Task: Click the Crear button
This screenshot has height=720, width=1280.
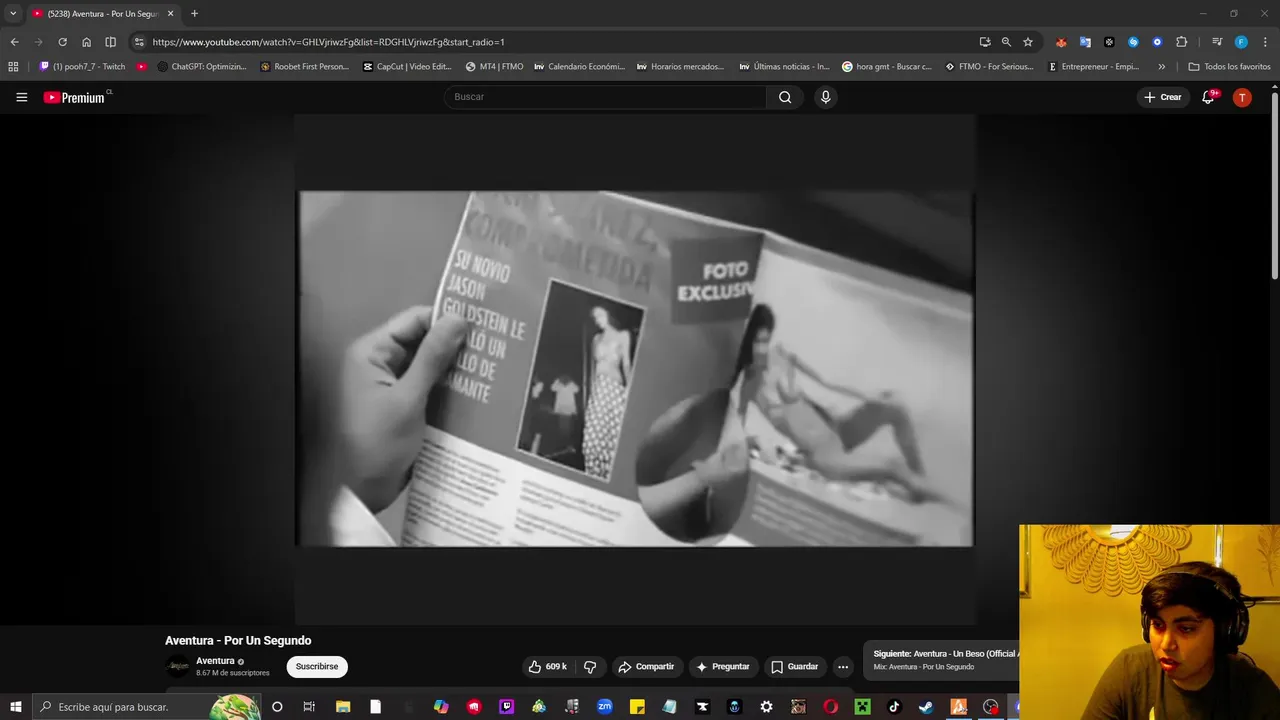Action: tap(1164, 97)
